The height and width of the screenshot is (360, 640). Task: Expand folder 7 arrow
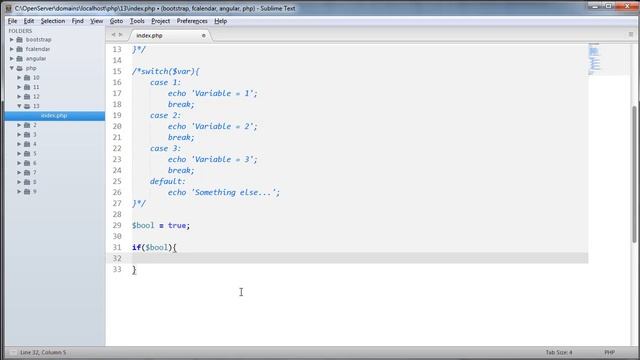point(19,173)
